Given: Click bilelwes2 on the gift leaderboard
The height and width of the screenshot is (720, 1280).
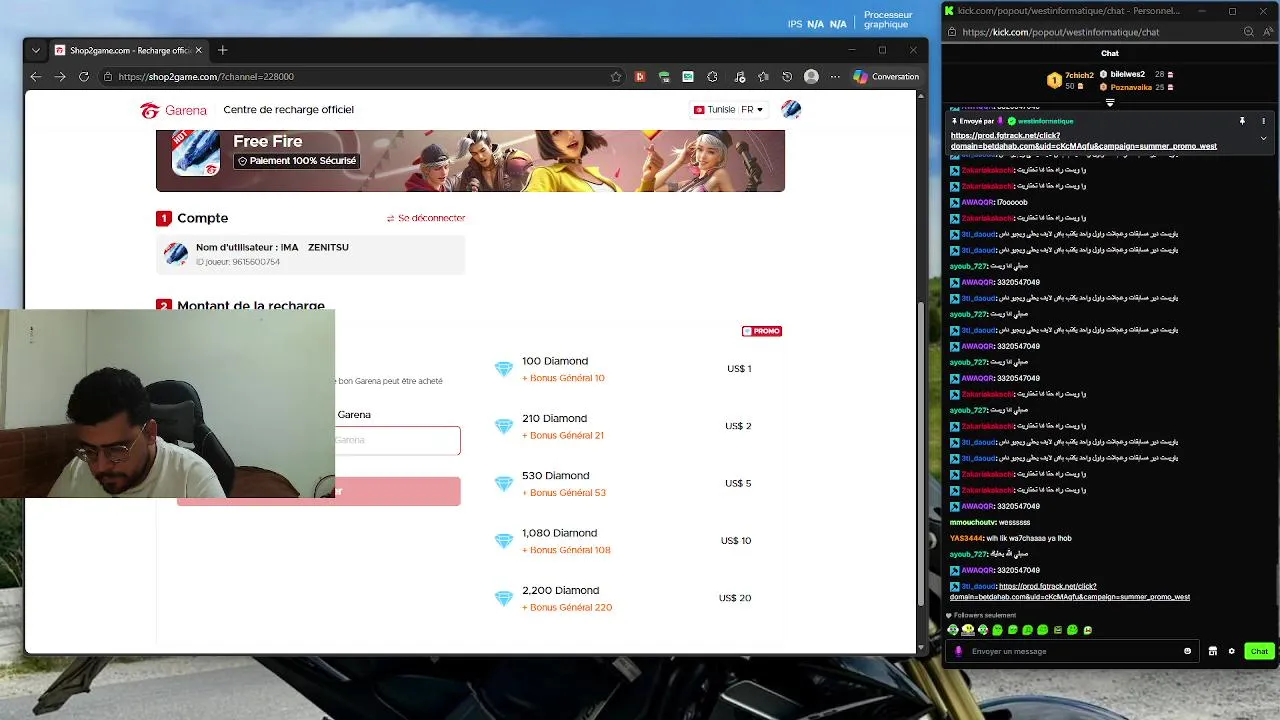Looking at the screenshot, I should pyautogui.click(x=1128, y=74).
